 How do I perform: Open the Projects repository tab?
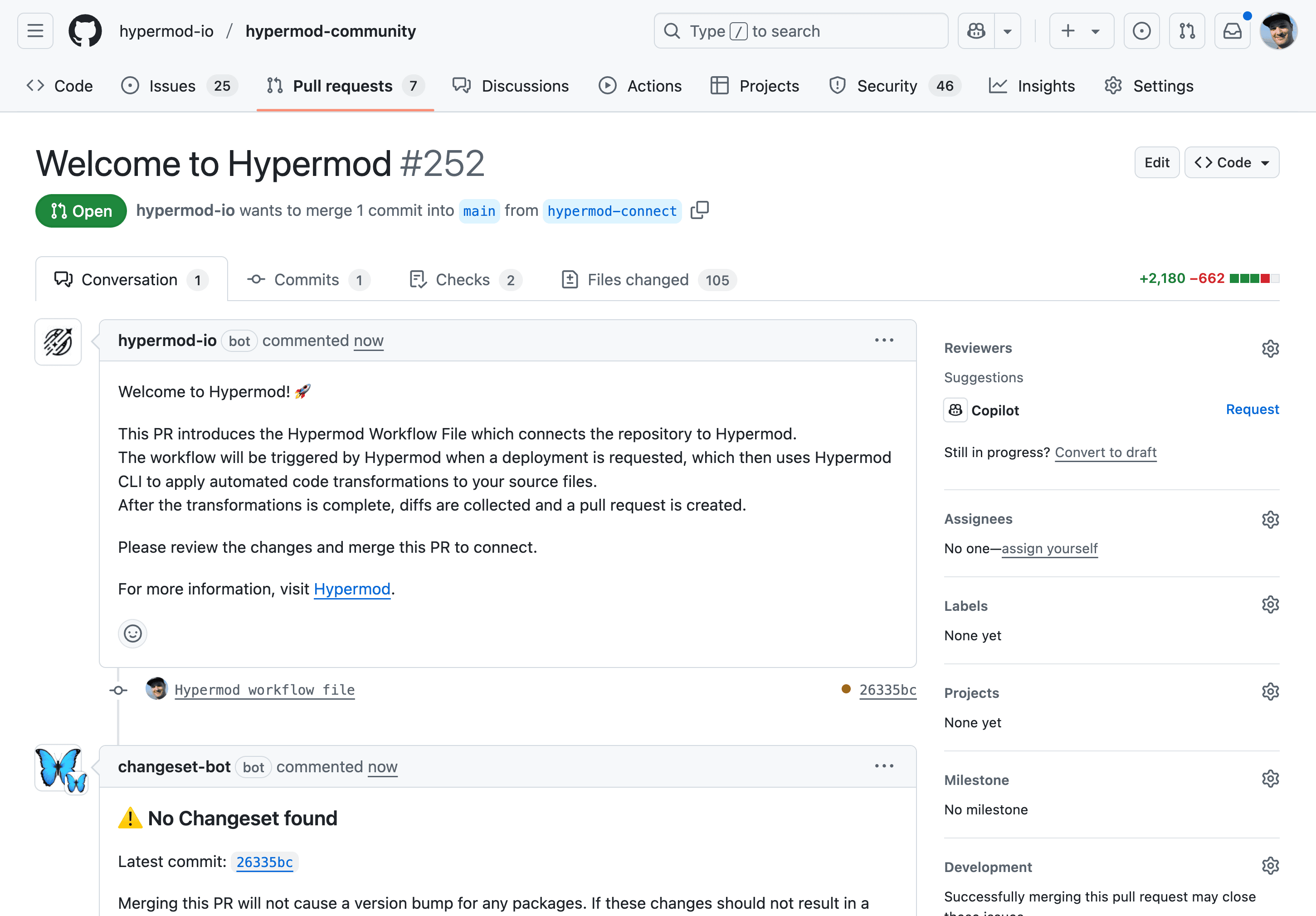(755, 86)
